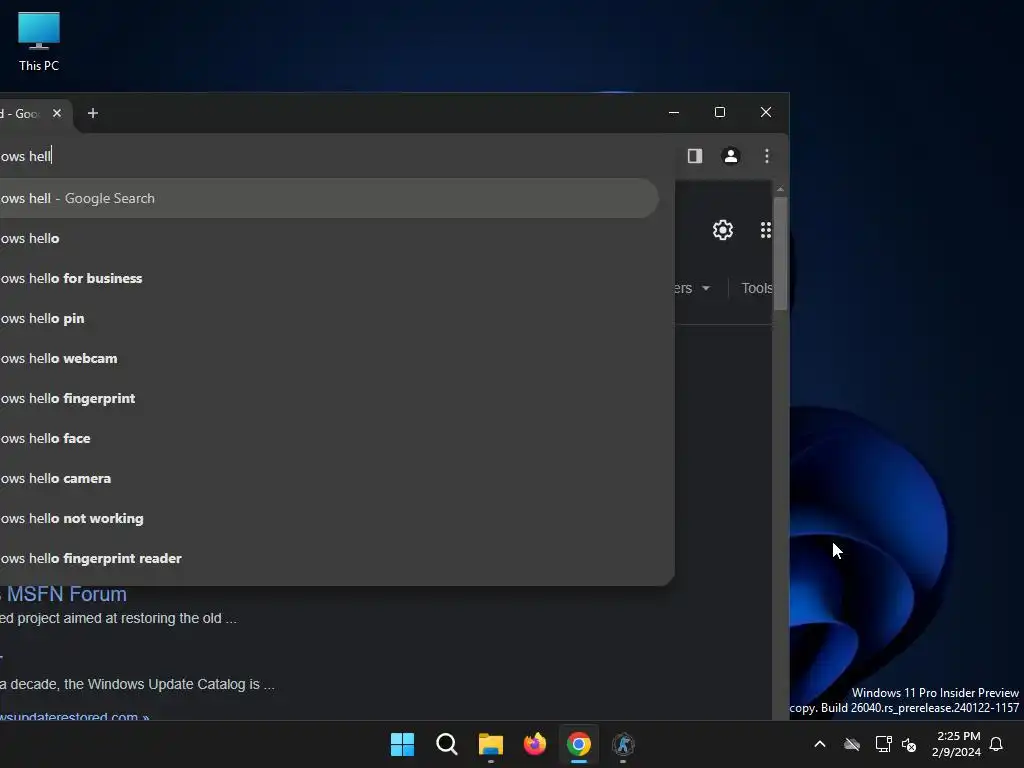Viewport: 1024px width, 768px height.
Task: Open Chrome three-dot menu
Action: click(x=767, y=155)
